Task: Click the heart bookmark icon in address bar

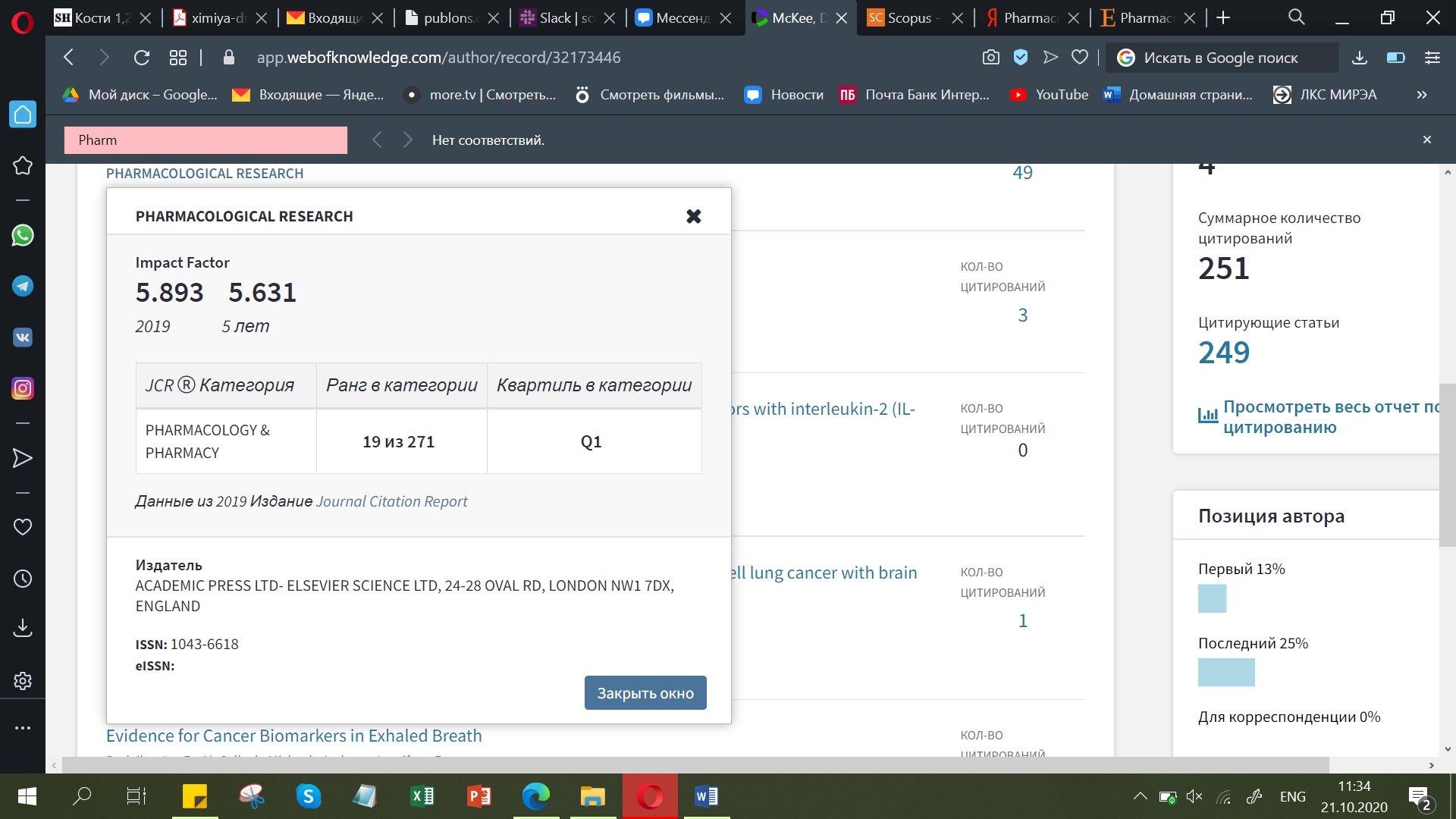Action: (1080, 58)
